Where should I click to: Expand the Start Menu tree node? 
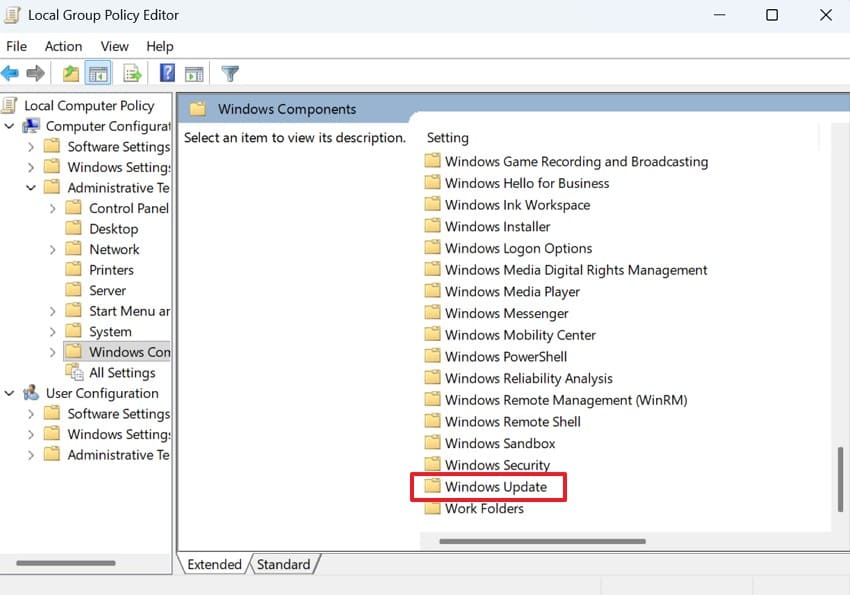(x=53, y=312)
